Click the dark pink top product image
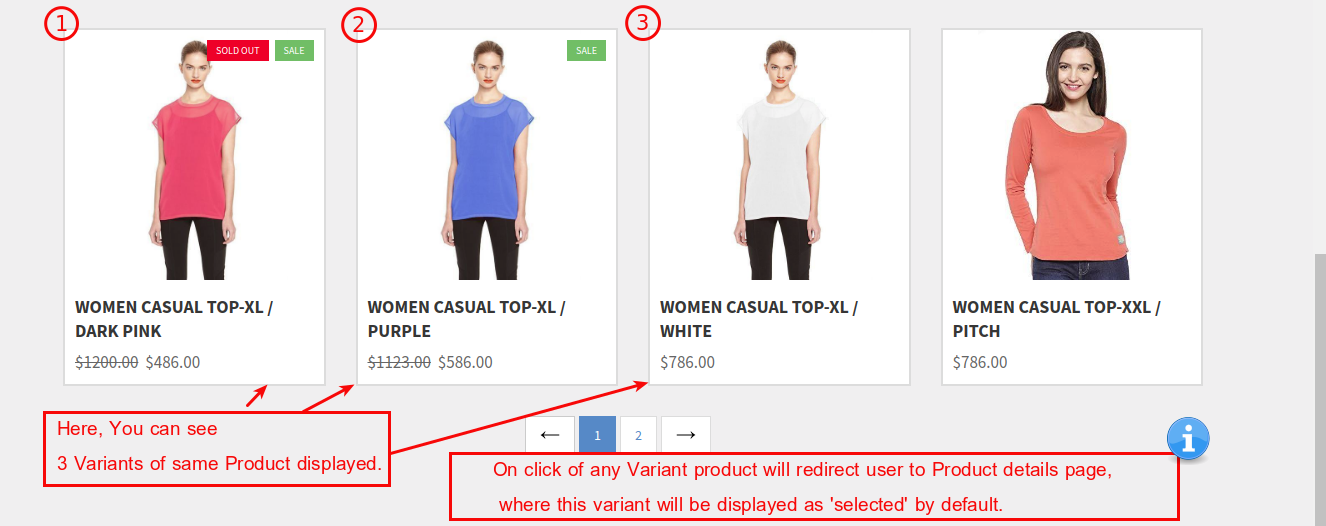1326x526 pixels. coord(194,159)
